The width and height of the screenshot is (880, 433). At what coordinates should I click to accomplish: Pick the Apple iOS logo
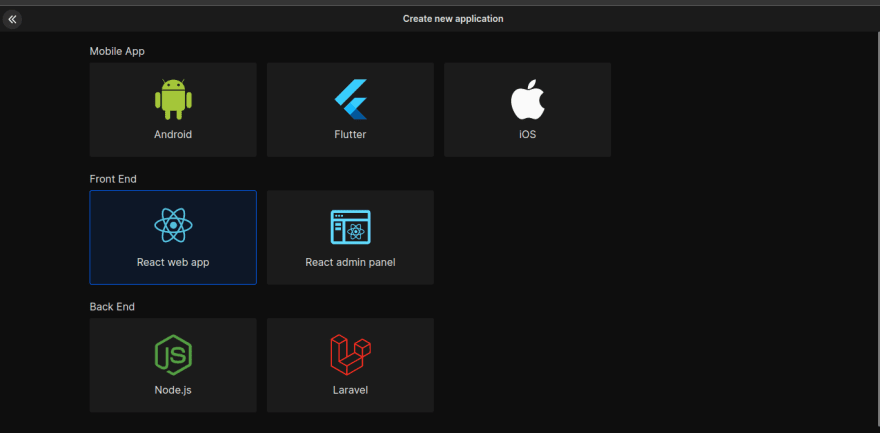(528, 99)
